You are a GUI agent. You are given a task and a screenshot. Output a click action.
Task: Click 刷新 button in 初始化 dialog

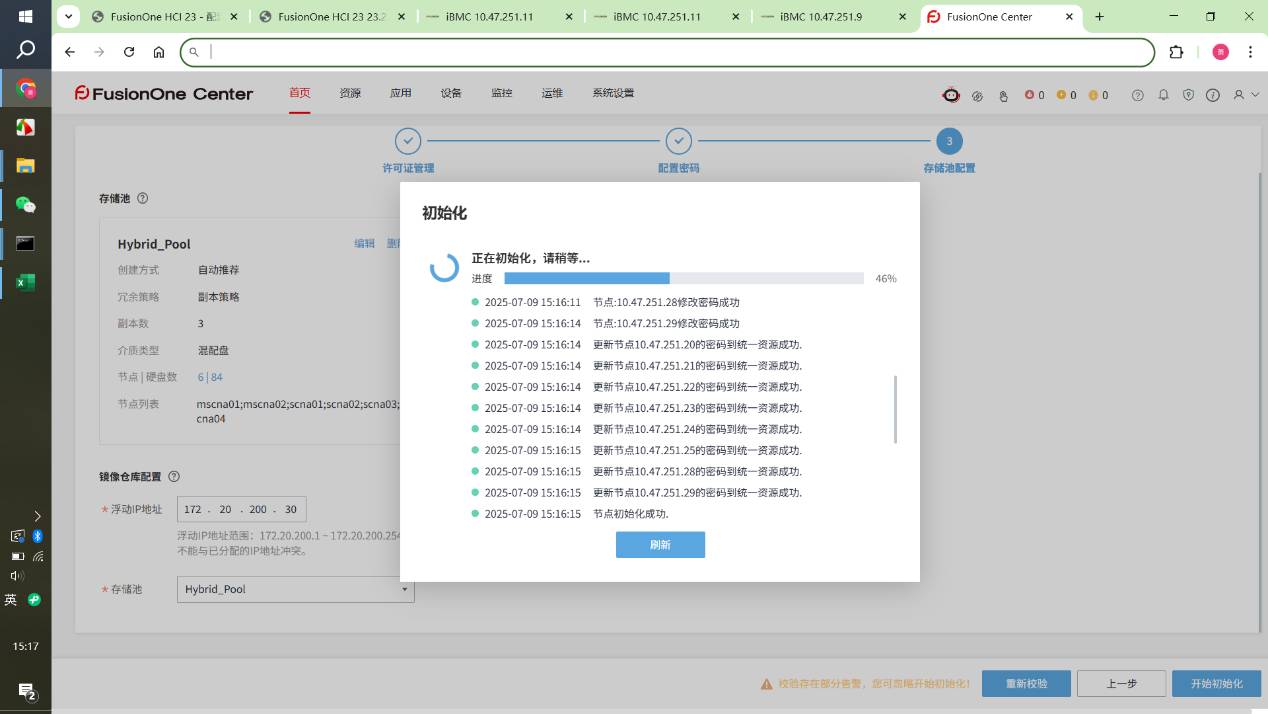point(660,545)
